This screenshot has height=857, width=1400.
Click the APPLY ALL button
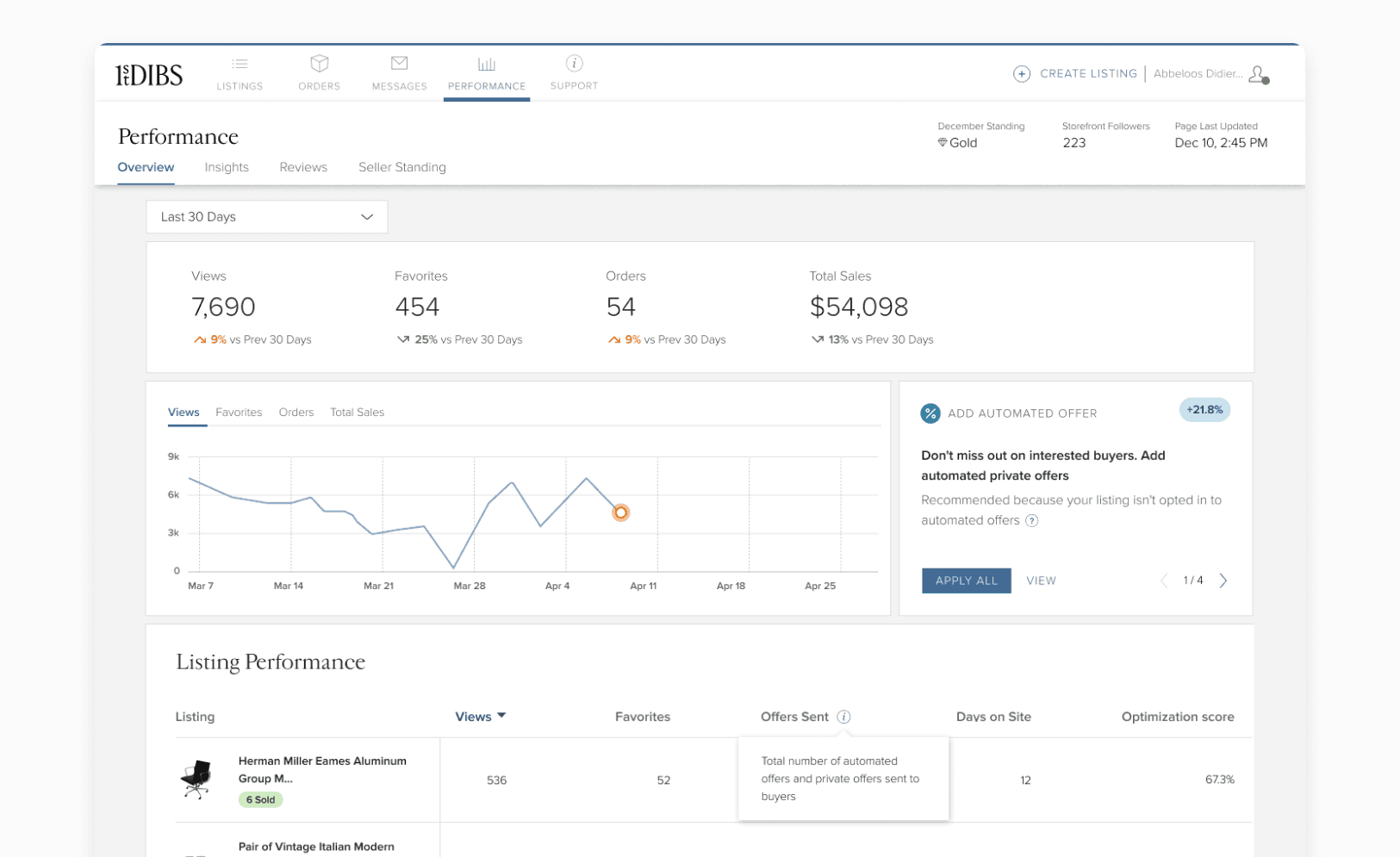pyautogui.click(x=967, y=581)
